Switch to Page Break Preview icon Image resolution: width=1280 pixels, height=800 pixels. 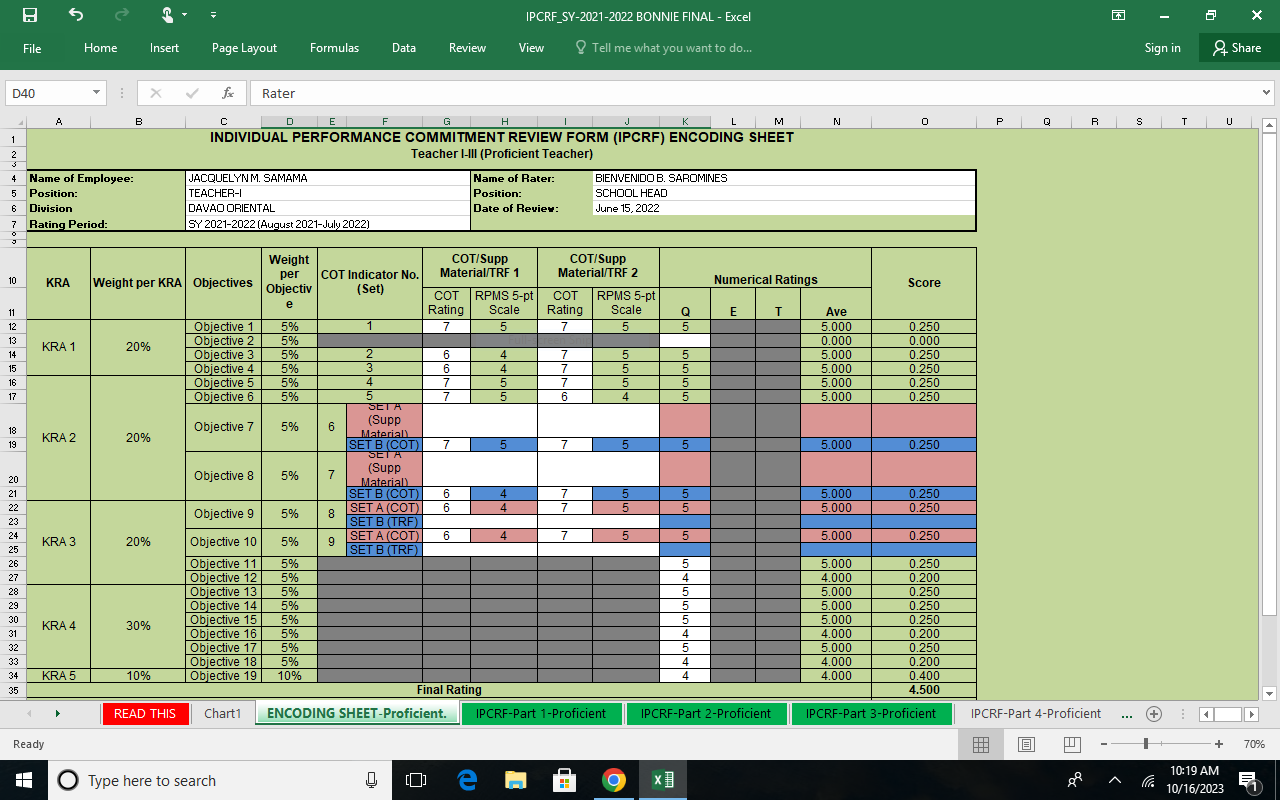[1072, 744]
